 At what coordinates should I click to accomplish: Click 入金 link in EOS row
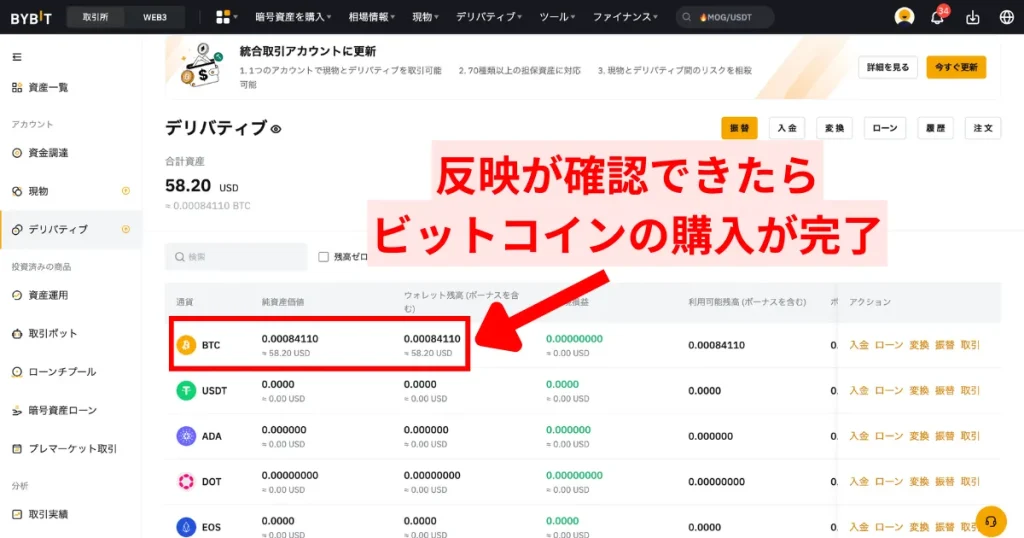(859, 527)
